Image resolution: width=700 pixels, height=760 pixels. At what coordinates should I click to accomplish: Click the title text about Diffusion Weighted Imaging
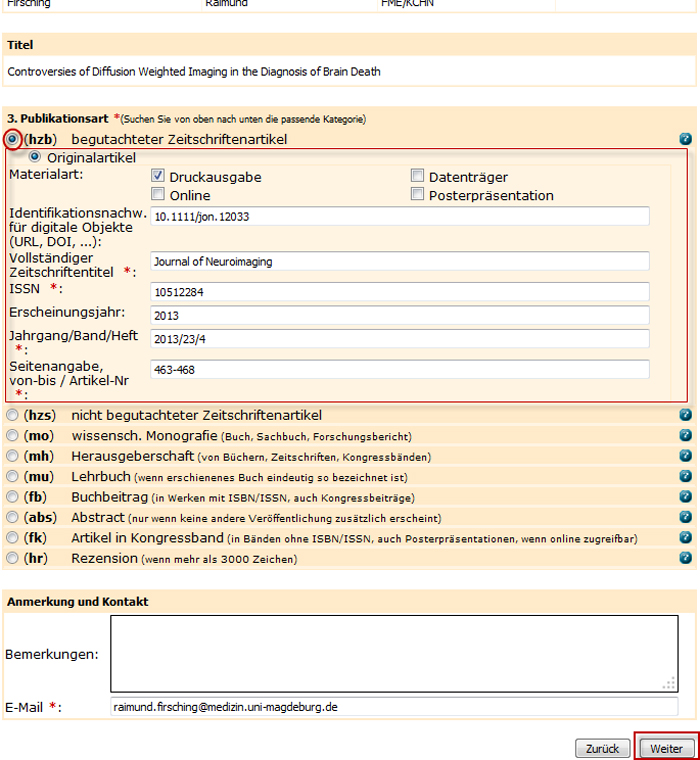tap(194, 72)
